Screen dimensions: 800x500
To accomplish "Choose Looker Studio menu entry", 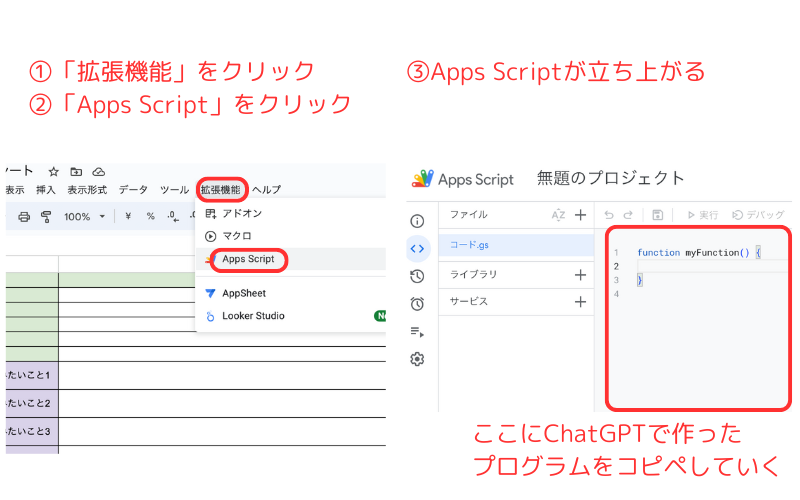I will point(290,316).
